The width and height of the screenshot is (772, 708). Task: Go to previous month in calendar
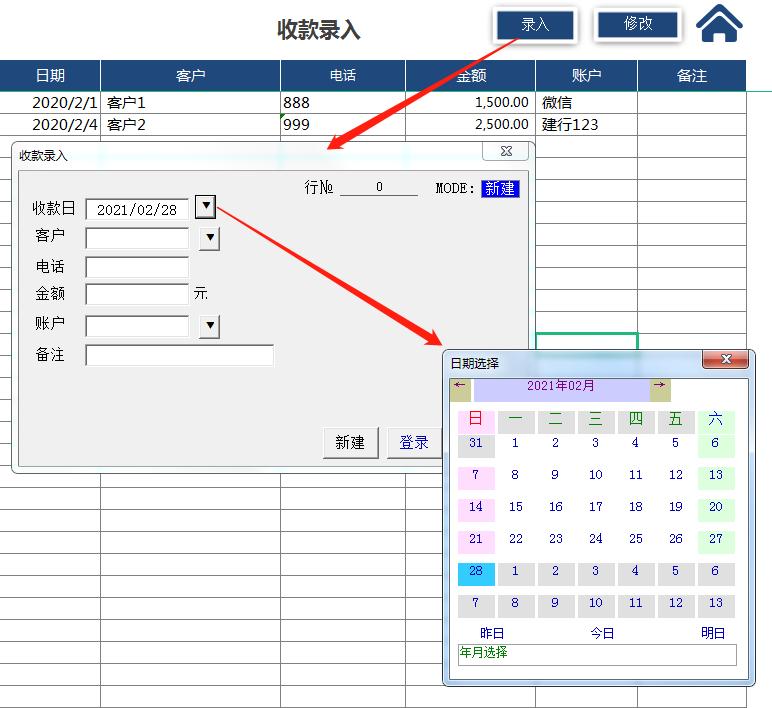(x=460, y=389)
